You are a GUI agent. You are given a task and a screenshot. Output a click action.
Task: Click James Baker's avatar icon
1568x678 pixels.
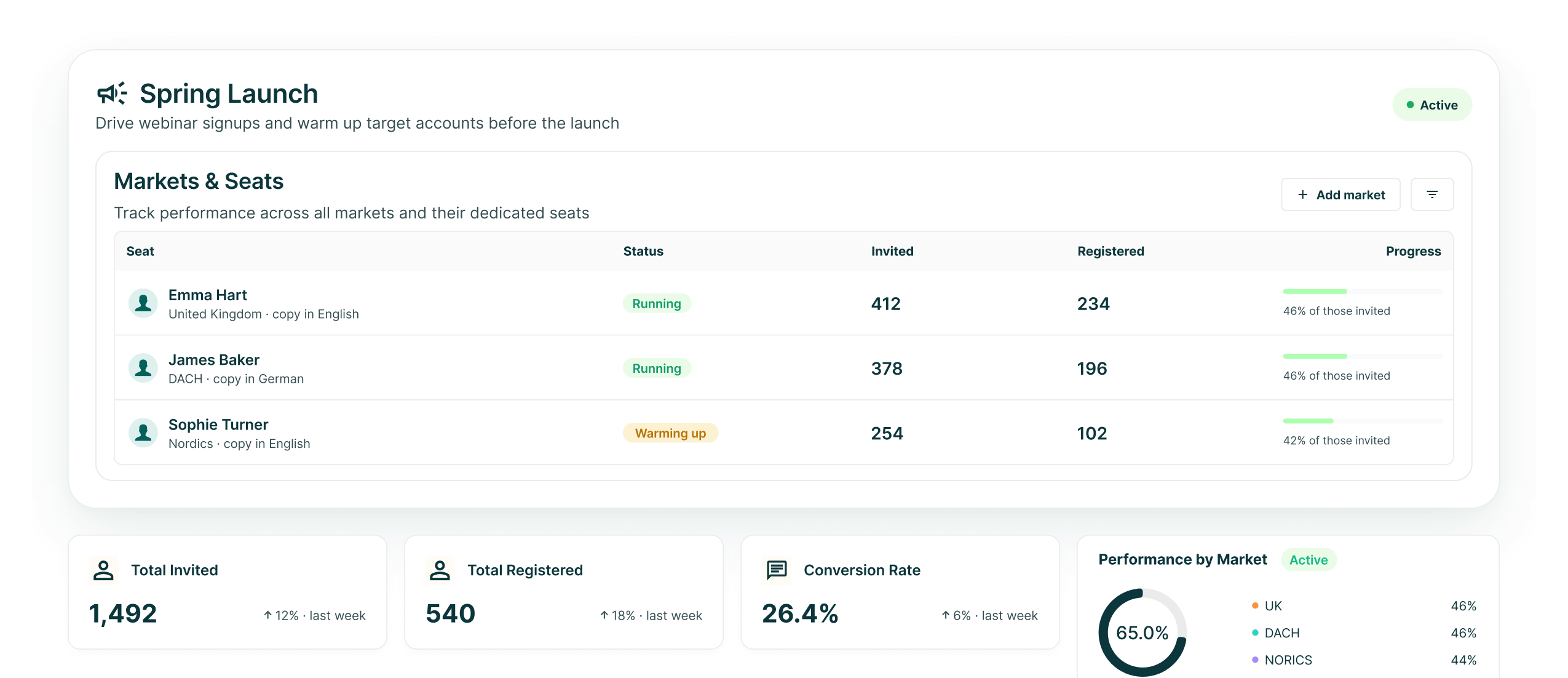(143, 368)
